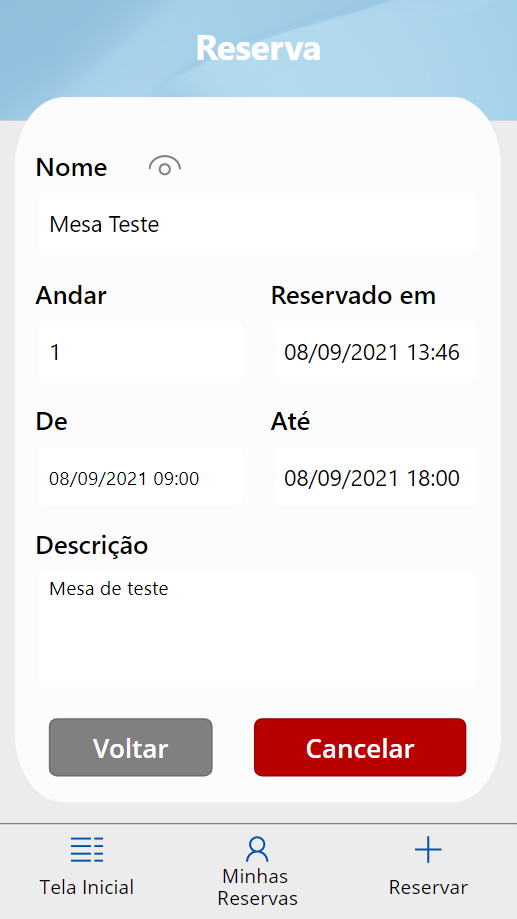The image size is (517, 919).
Task: Click the Reservado em label
Action: 353,296
